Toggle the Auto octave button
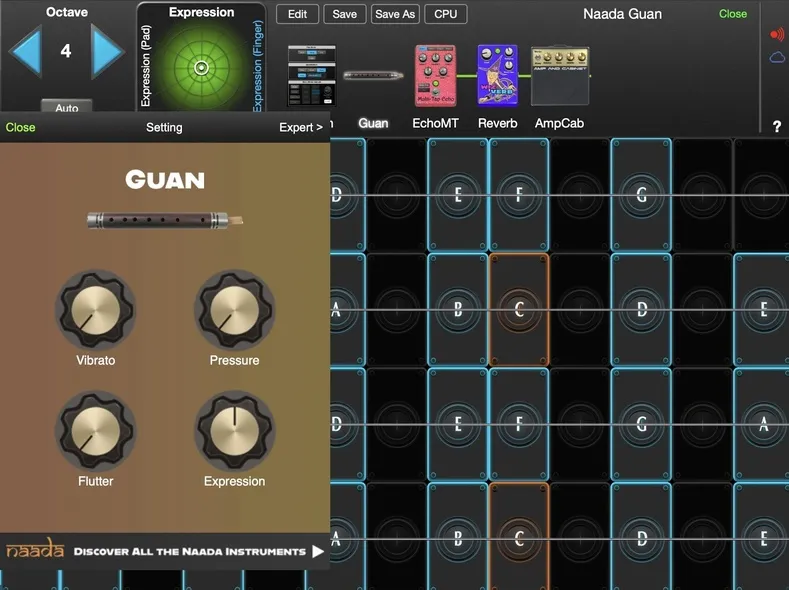The image size is (789, 590). [66, 107]
